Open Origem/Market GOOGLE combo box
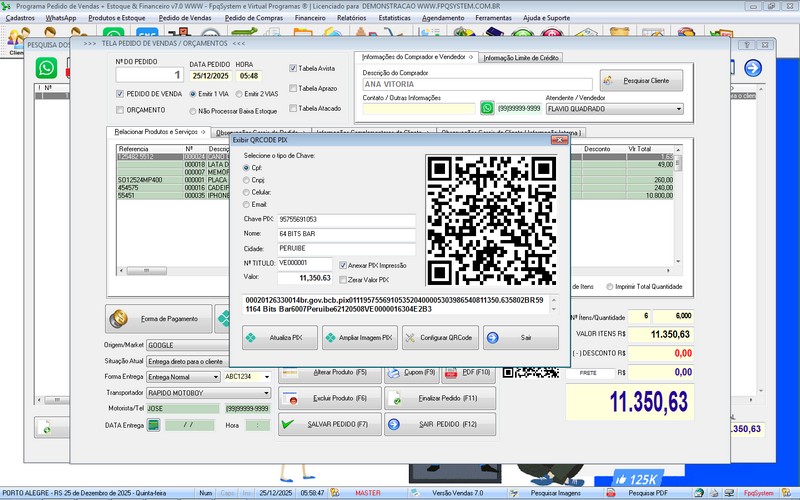Viewport: 800px width, 500px height. 188,345
